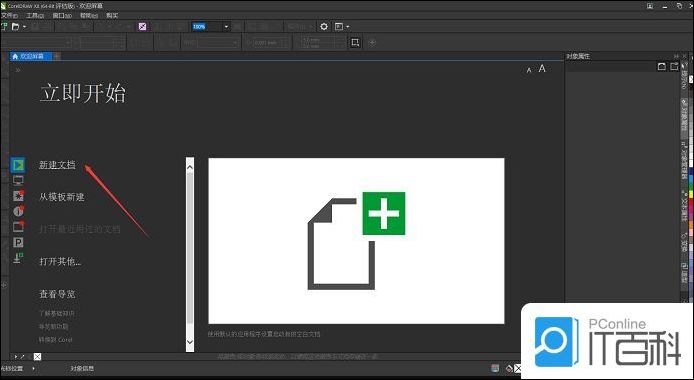Select the P product sidebar icon

(18, 242)
